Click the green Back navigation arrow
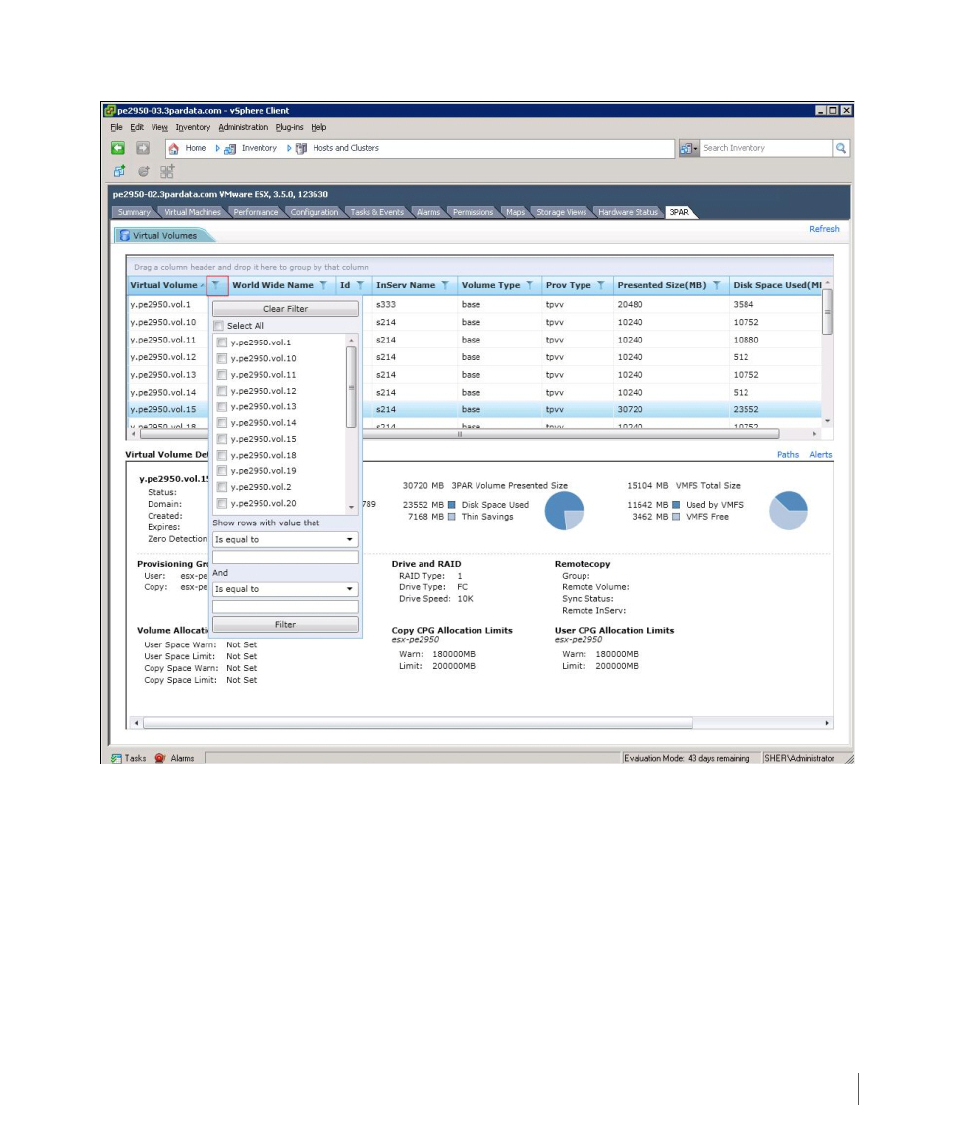This screenshot has height=1145, width=954. point(118,148)
